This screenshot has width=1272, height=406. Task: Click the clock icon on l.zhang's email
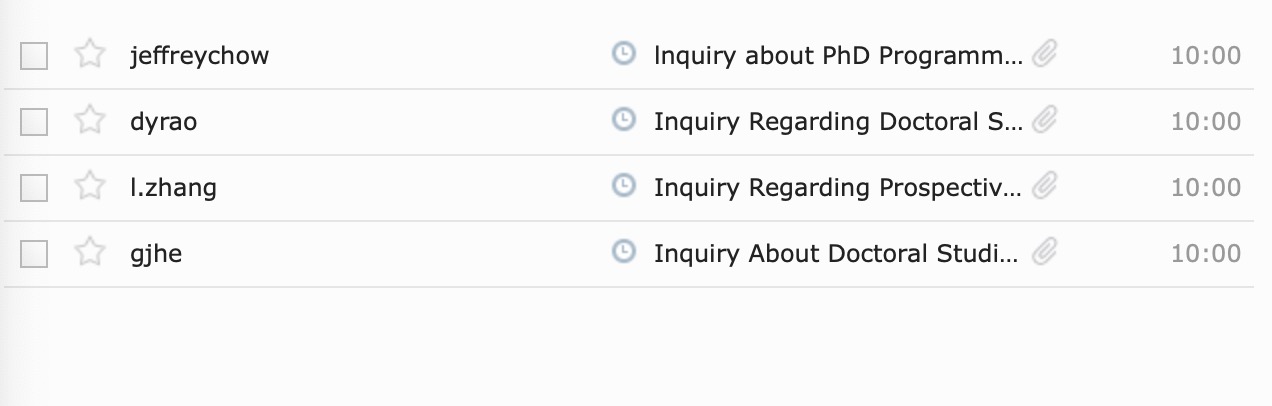[623, 186]
